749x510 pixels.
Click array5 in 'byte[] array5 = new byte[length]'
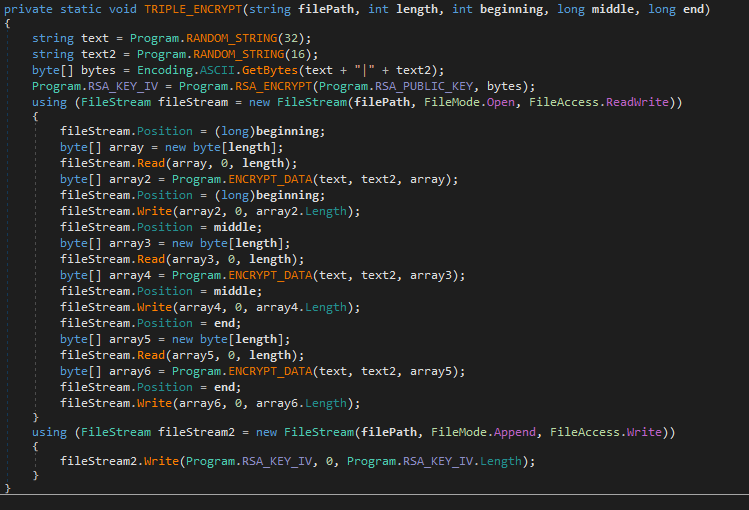(x=130, y=340)
